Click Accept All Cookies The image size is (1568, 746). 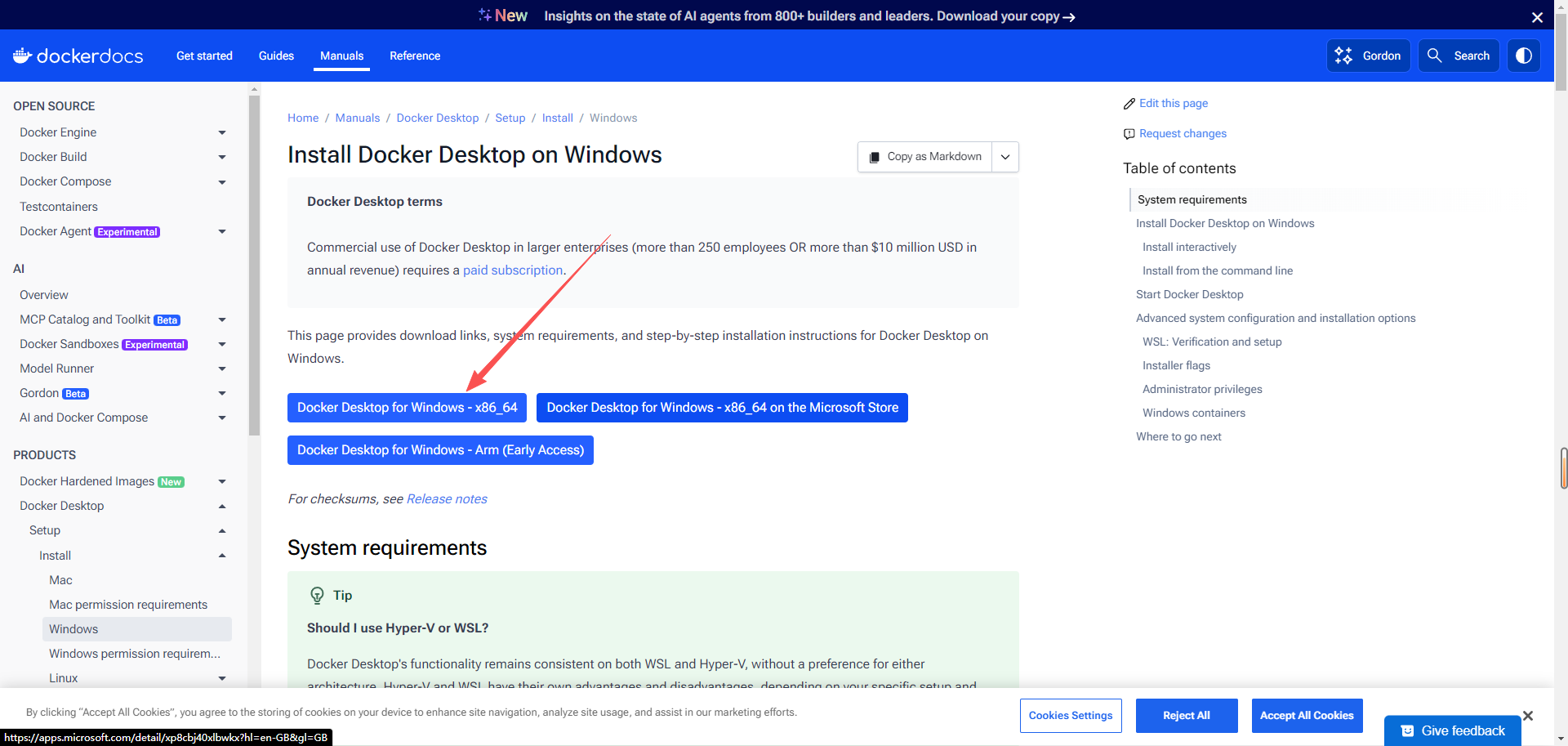(1307, 716)
